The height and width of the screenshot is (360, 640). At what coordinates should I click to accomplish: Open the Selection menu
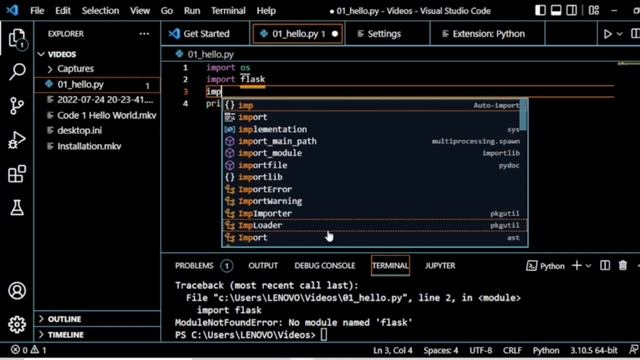pos(100,11)
